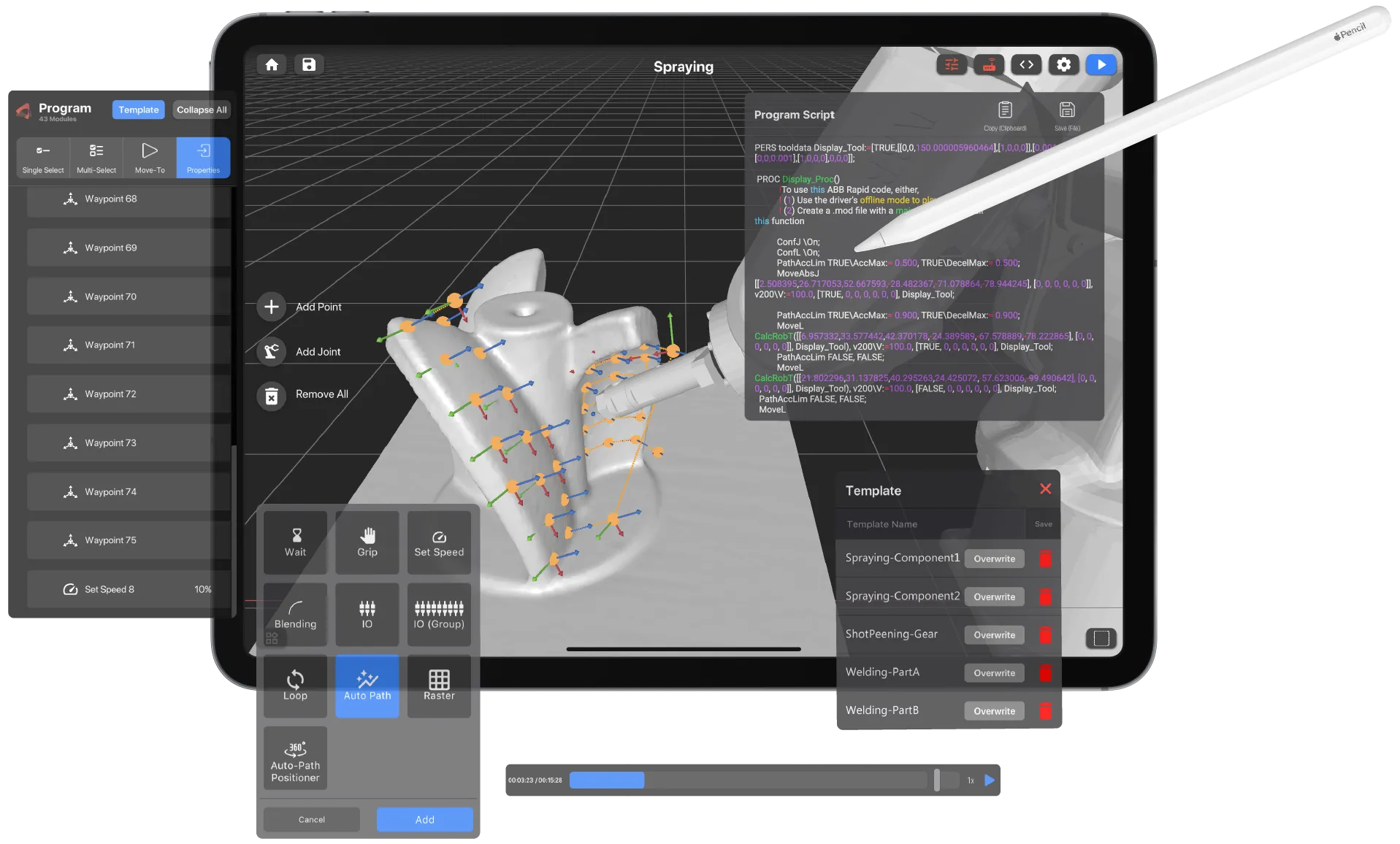Save the project with the floppy icon

coord(309,65)
